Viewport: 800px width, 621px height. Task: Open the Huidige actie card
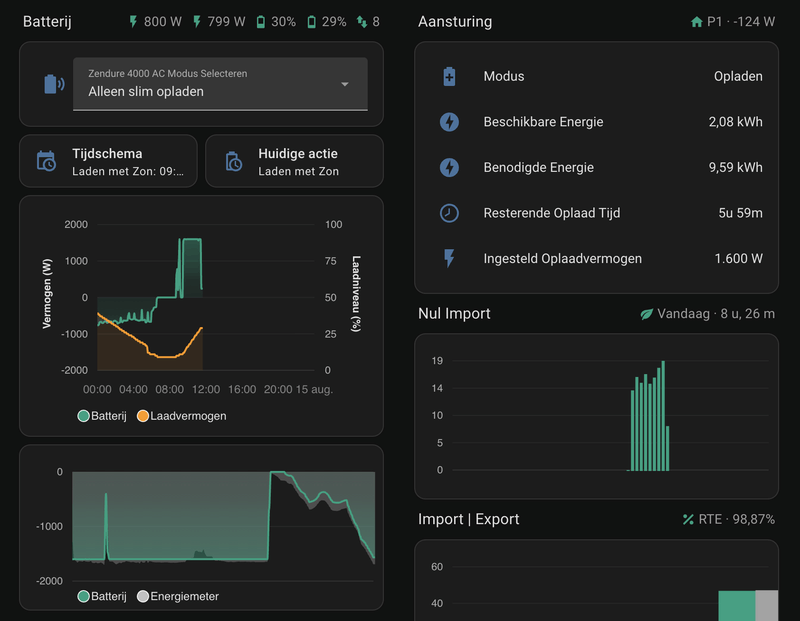pyautogui.click(x=294, y=161)
